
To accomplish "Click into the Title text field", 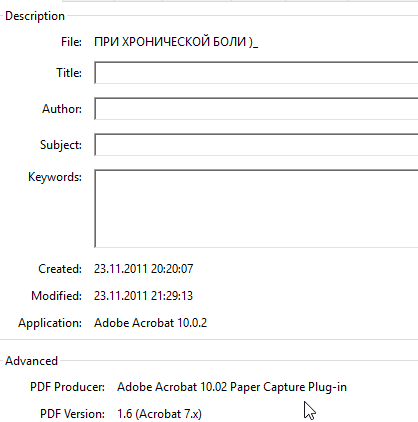I will [256, 73].
